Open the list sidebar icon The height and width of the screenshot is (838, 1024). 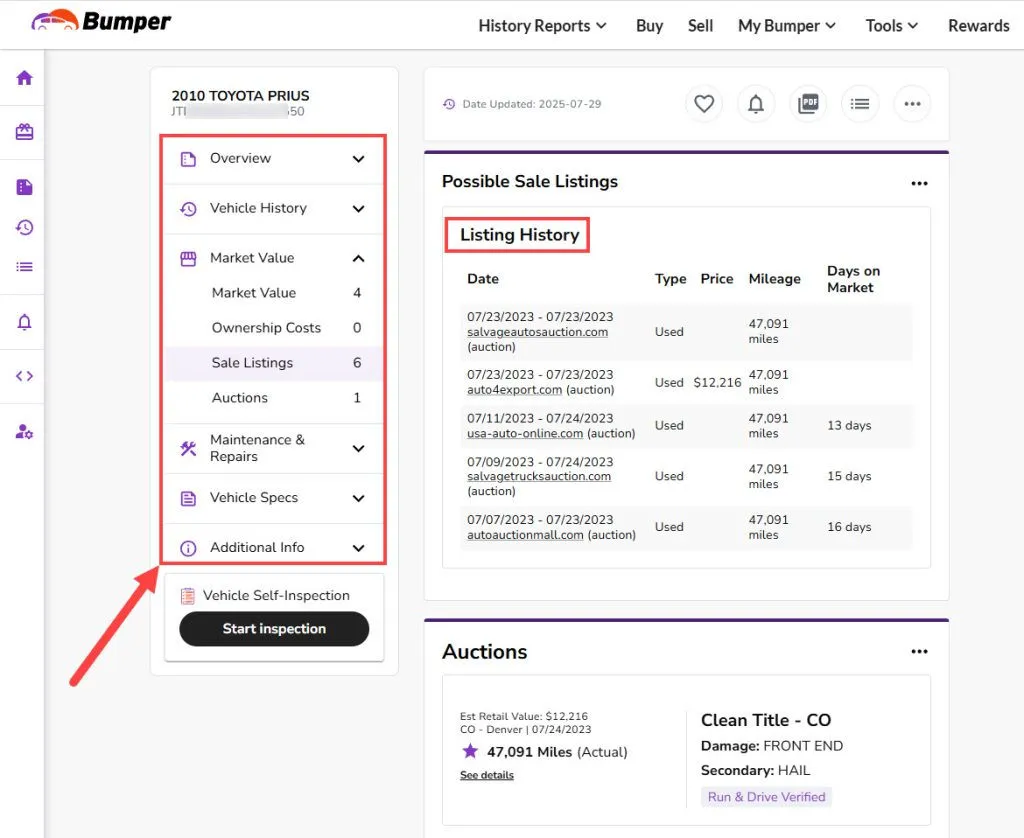pos(24,266)
